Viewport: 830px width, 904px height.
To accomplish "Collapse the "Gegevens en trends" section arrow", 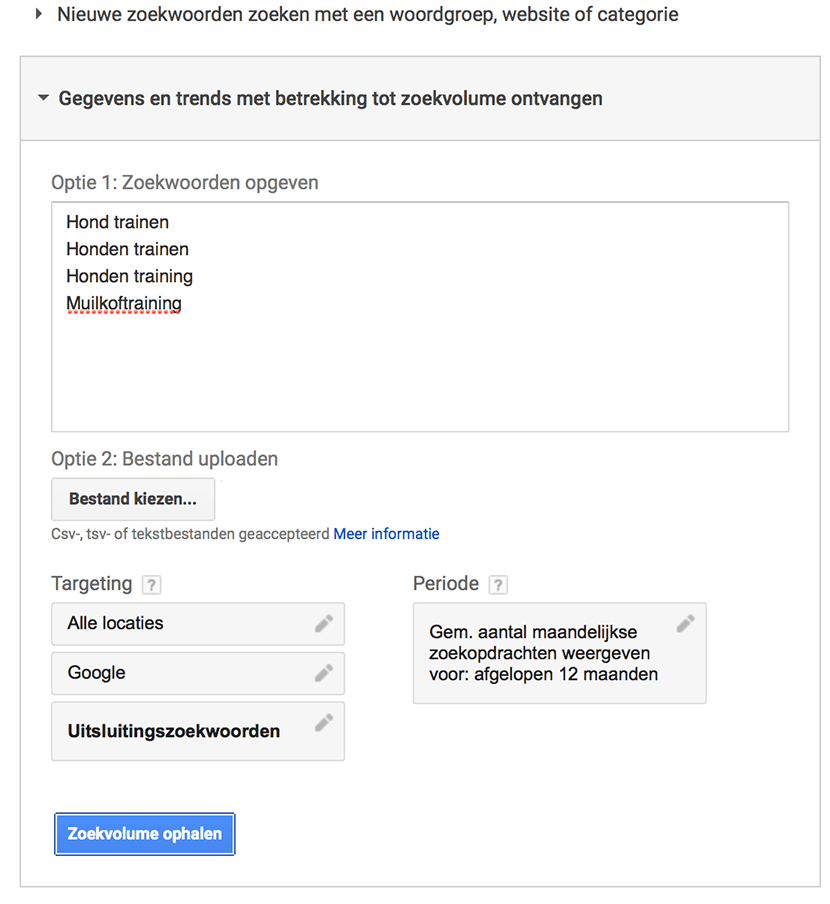I will pyautogui.click(x=43, y=99).
